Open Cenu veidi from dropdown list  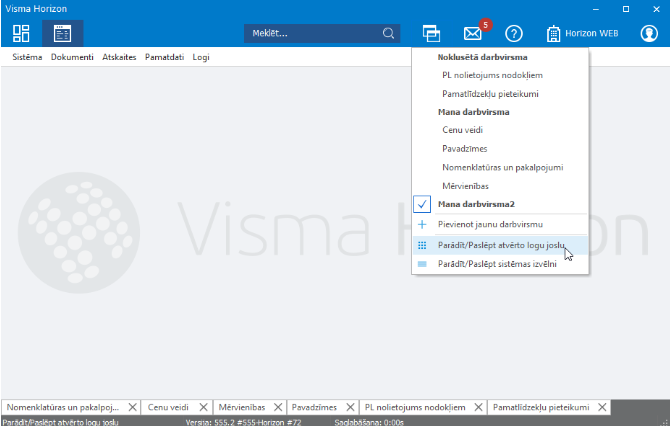tap(462, 130)
